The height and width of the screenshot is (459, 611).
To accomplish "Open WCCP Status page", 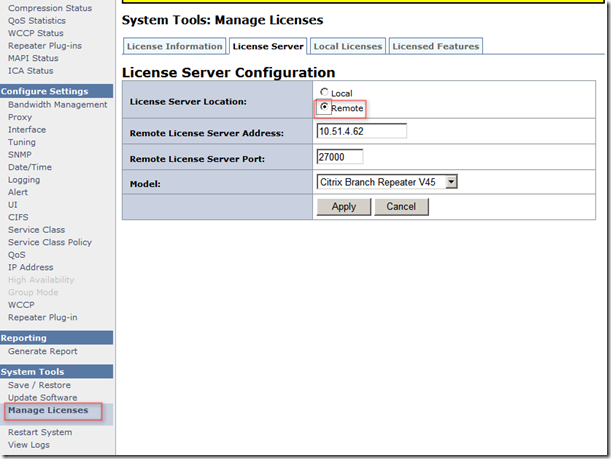I will (36, 33).
